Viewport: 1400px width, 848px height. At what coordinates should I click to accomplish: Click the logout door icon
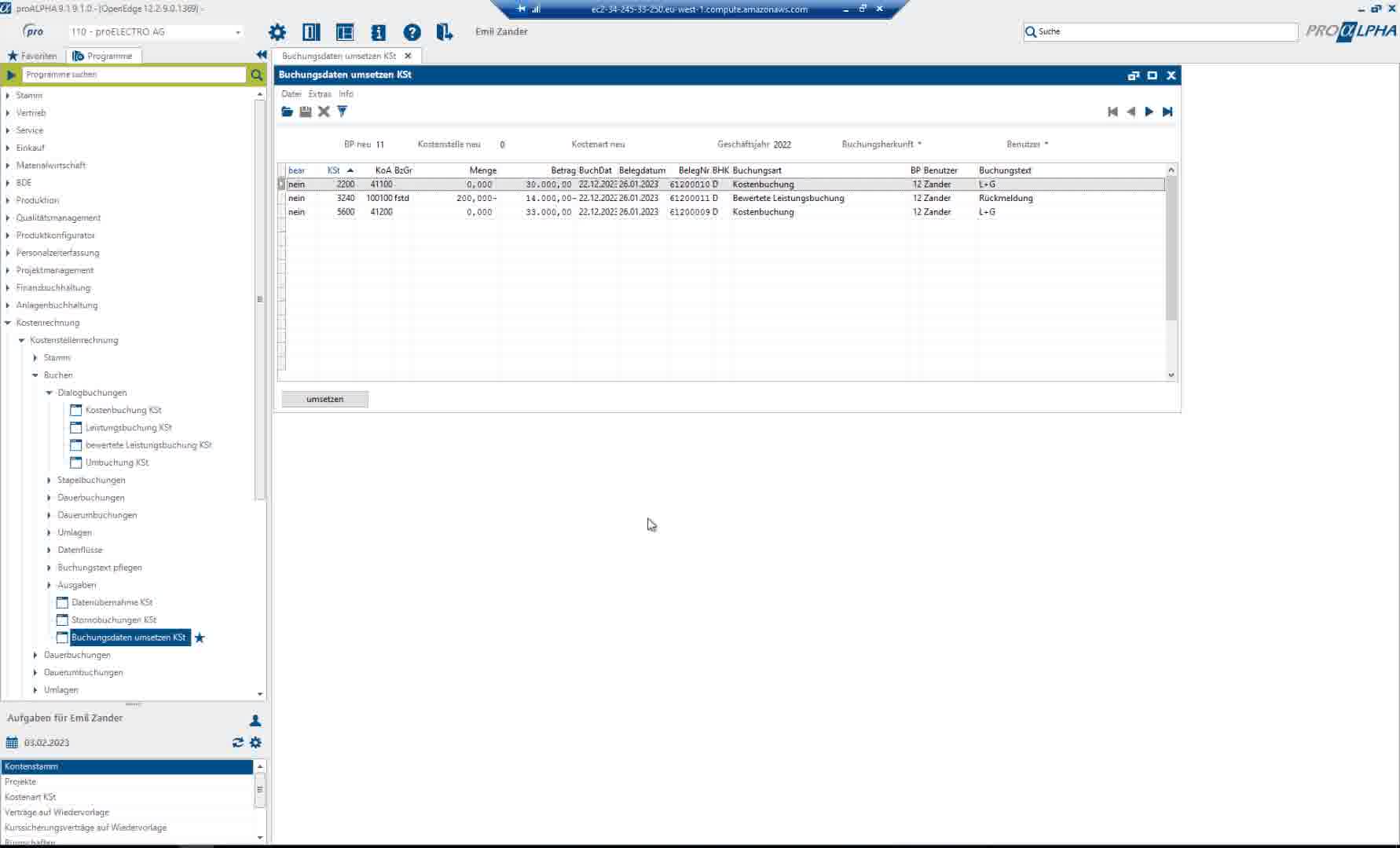tap(445, 32)
